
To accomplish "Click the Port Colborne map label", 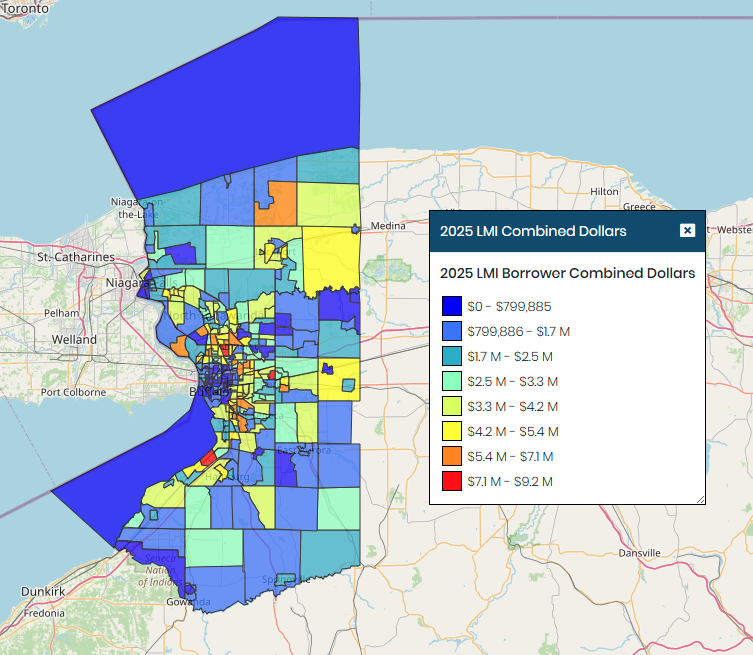I will tap(73, 392).
